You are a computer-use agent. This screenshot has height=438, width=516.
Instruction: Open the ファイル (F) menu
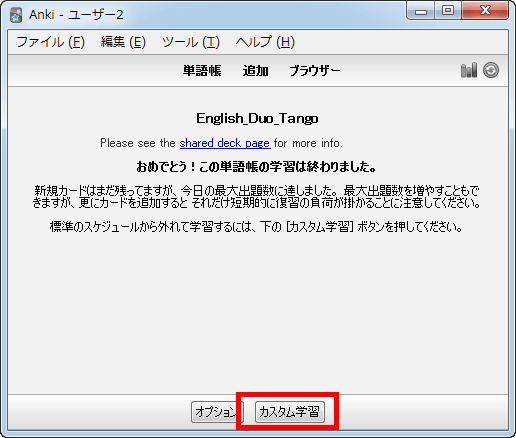[51, 42]
